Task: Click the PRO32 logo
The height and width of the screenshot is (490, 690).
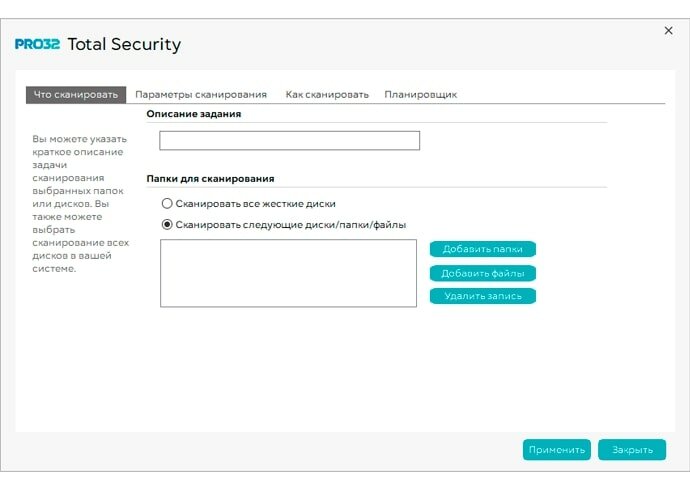Action: (x=38, y=45)
